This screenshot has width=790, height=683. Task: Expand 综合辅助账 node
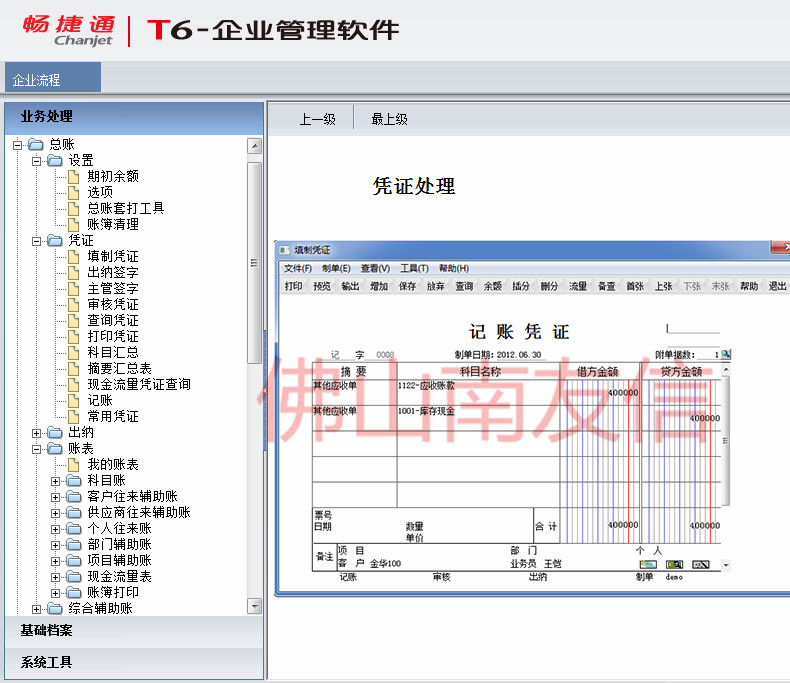pos(36,609)
